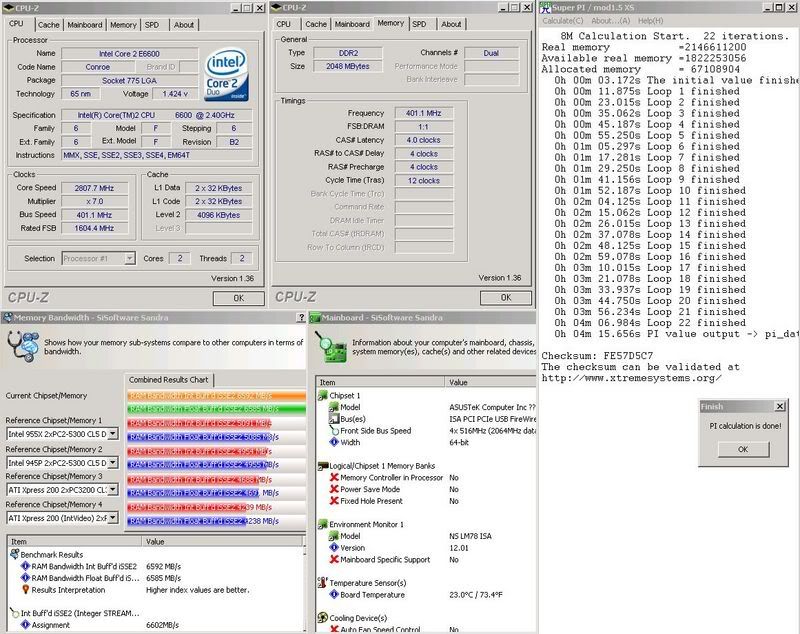Click the Mainboard magnifier icon in Sandra
Viewport: 800px width, 634px height.
(x=331, y=347)
